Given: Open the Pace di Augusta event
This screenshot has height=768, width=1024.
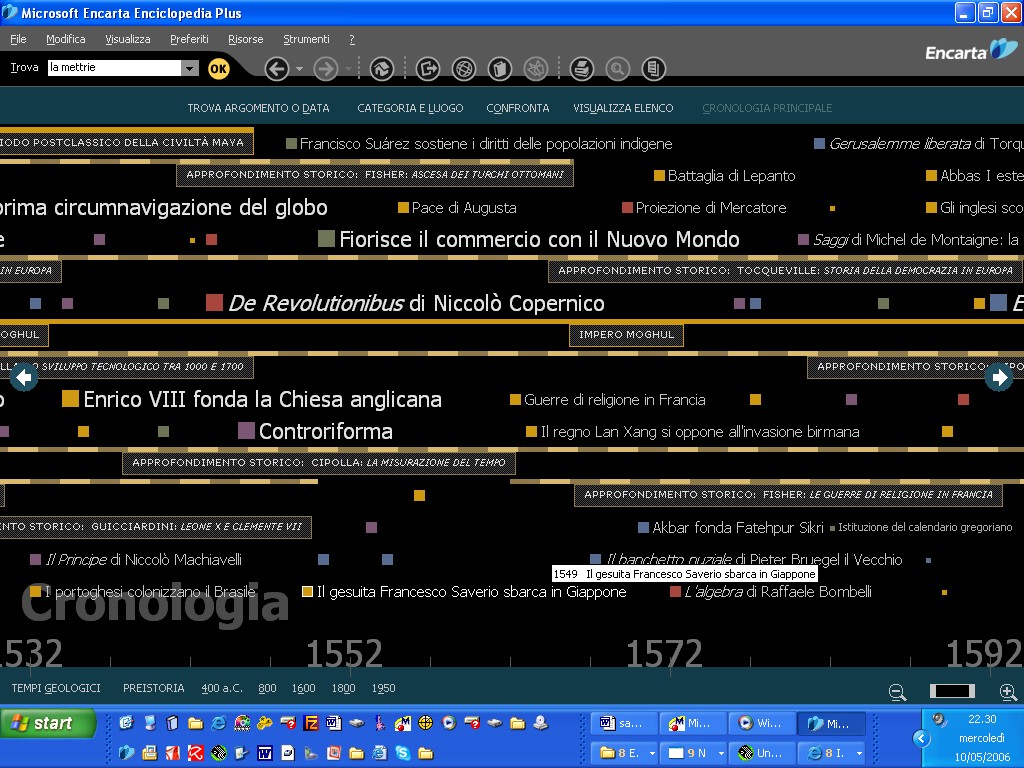Looking at the screenshot, I should click(457, 208).
